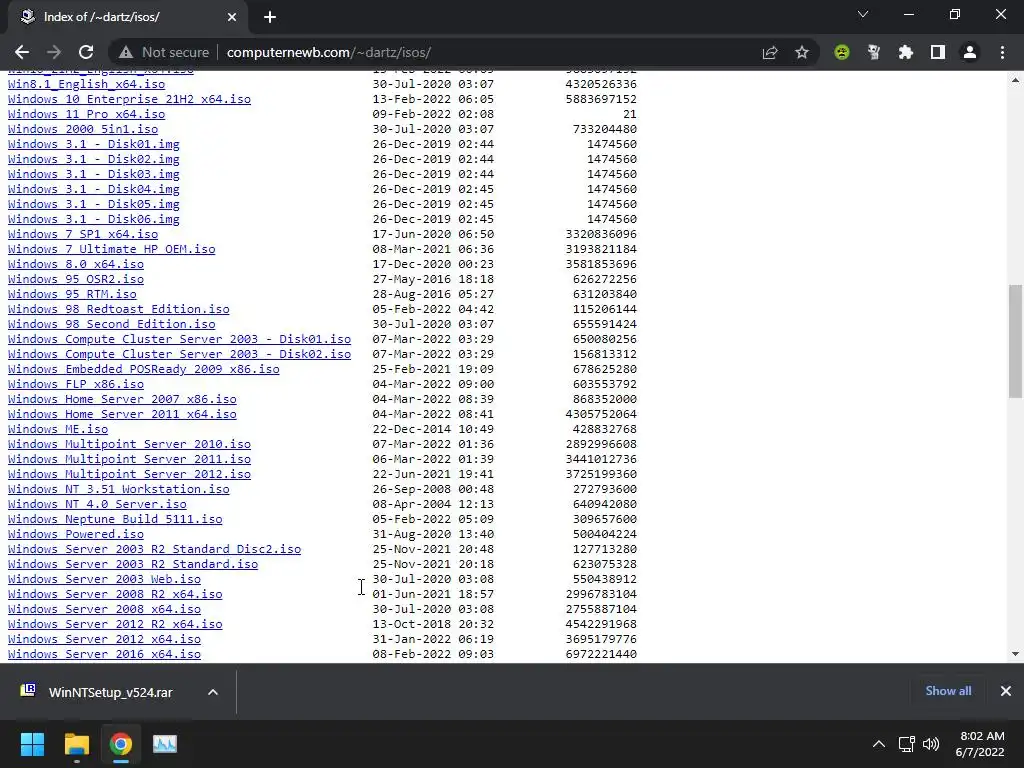Click the page scrollbar up arrow
This screenshot has width=1024, height=768.
(x=1015, y=80)
